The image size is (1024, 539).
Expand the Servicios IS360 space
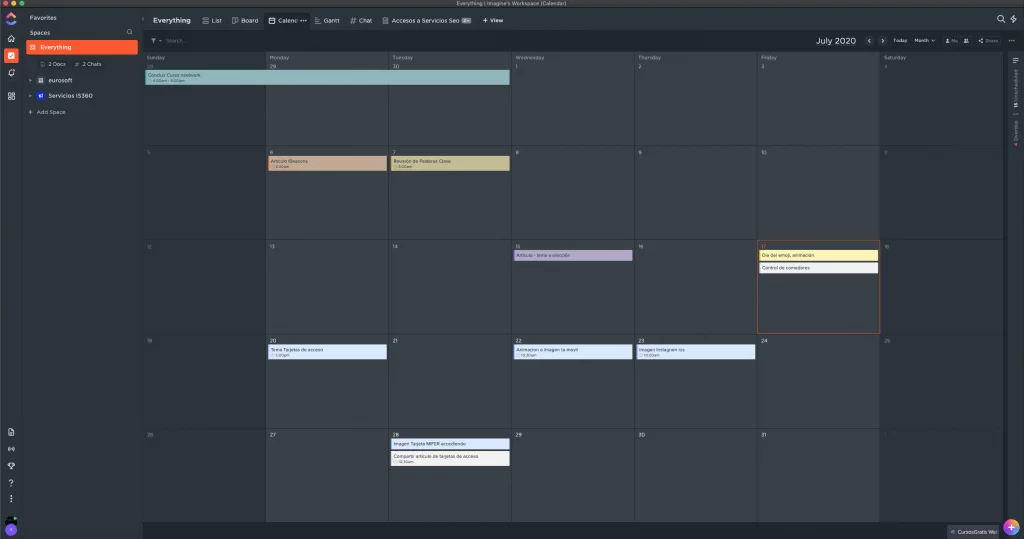(30, 95)
